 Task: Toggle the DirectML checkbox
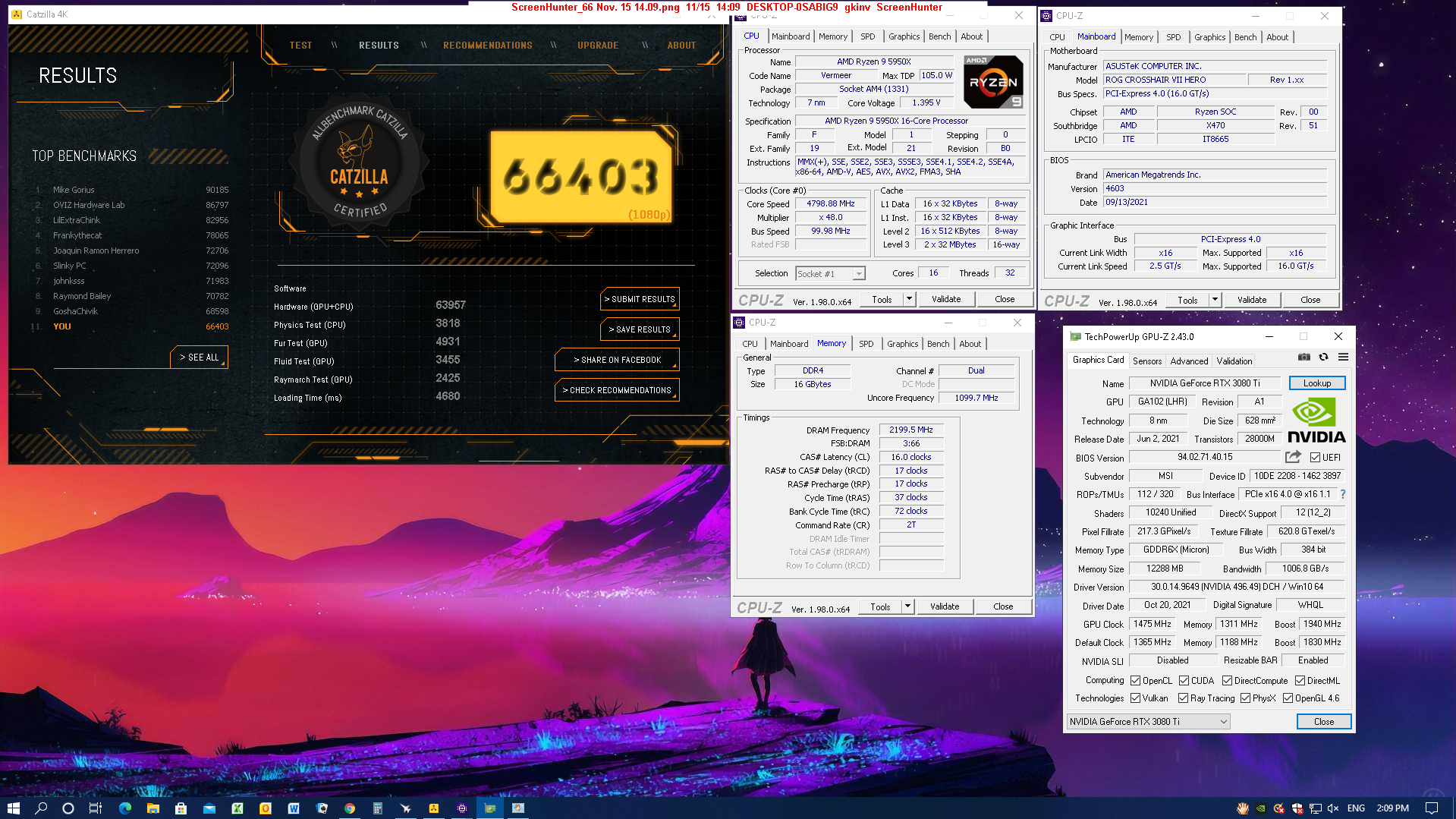click(1300, 681)
